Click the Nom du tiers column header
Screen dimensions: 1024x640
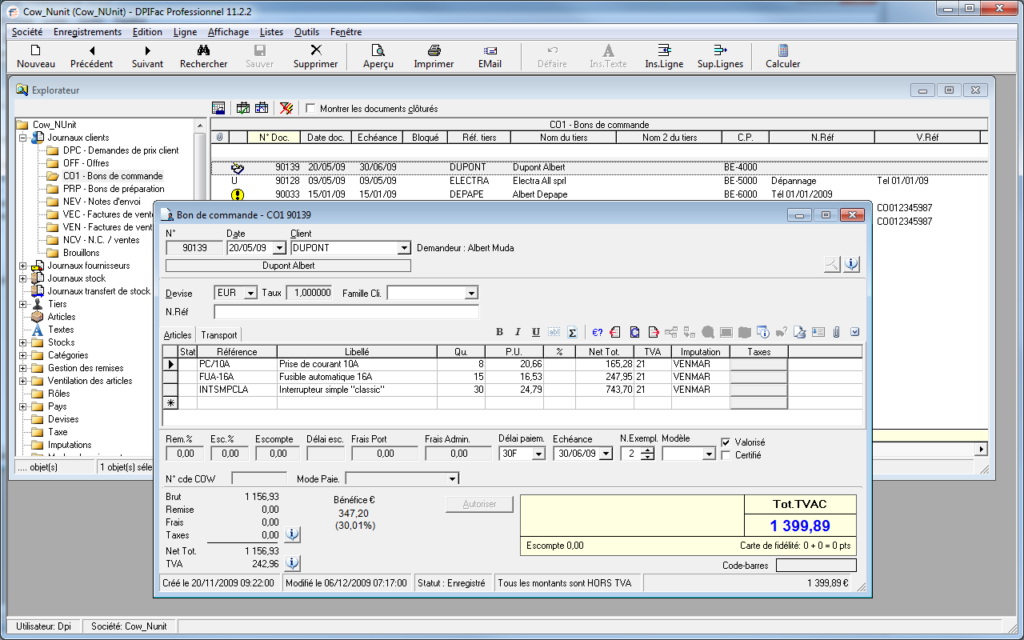point(564,137)
